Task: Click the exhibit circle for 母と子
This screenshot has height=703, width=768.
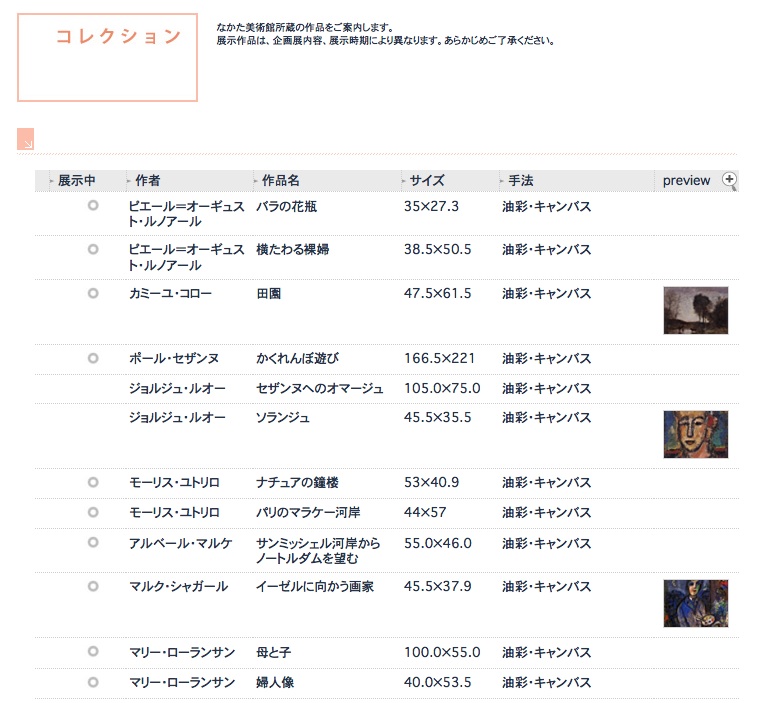Action: point(93,651)
